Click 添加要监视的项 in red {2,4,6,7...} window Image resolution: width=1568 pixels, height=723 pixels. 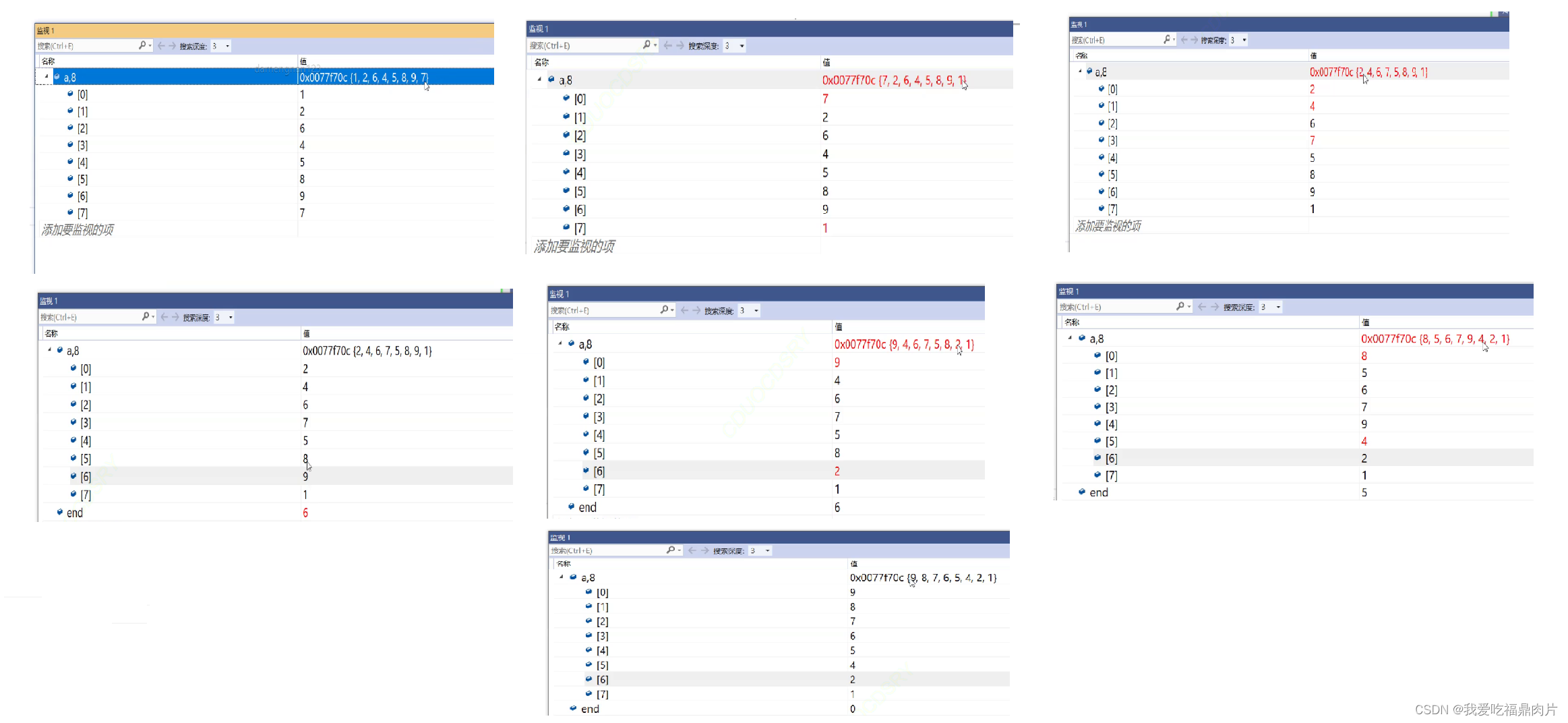point(1108,226)
